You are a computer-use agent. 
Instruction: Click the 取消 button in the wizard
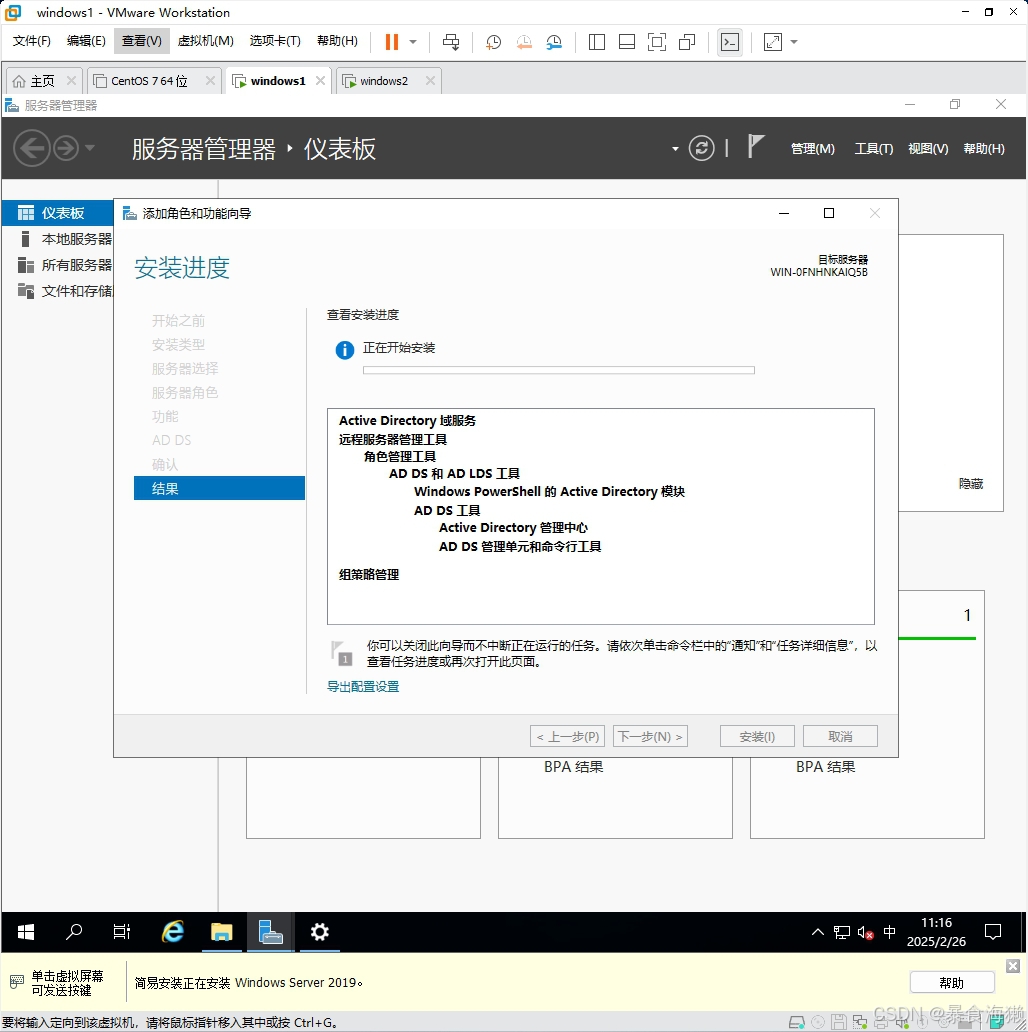(840, 736)
